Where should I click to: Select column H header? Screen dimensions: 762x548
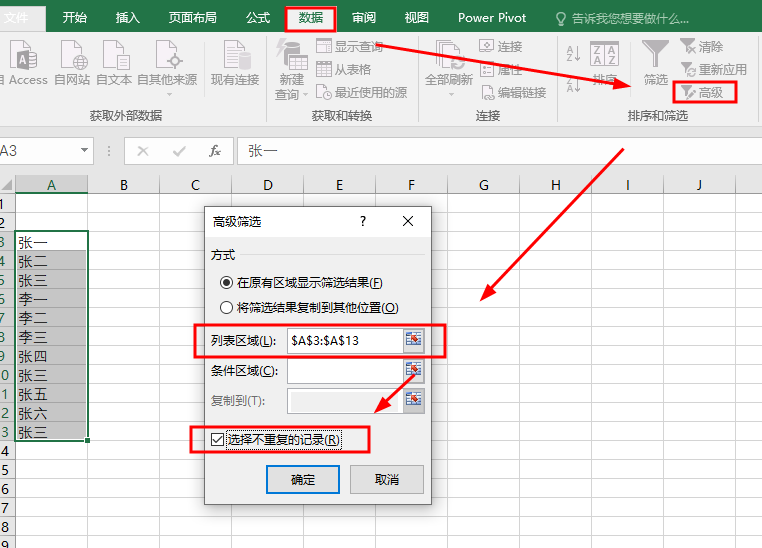[555, 185]
